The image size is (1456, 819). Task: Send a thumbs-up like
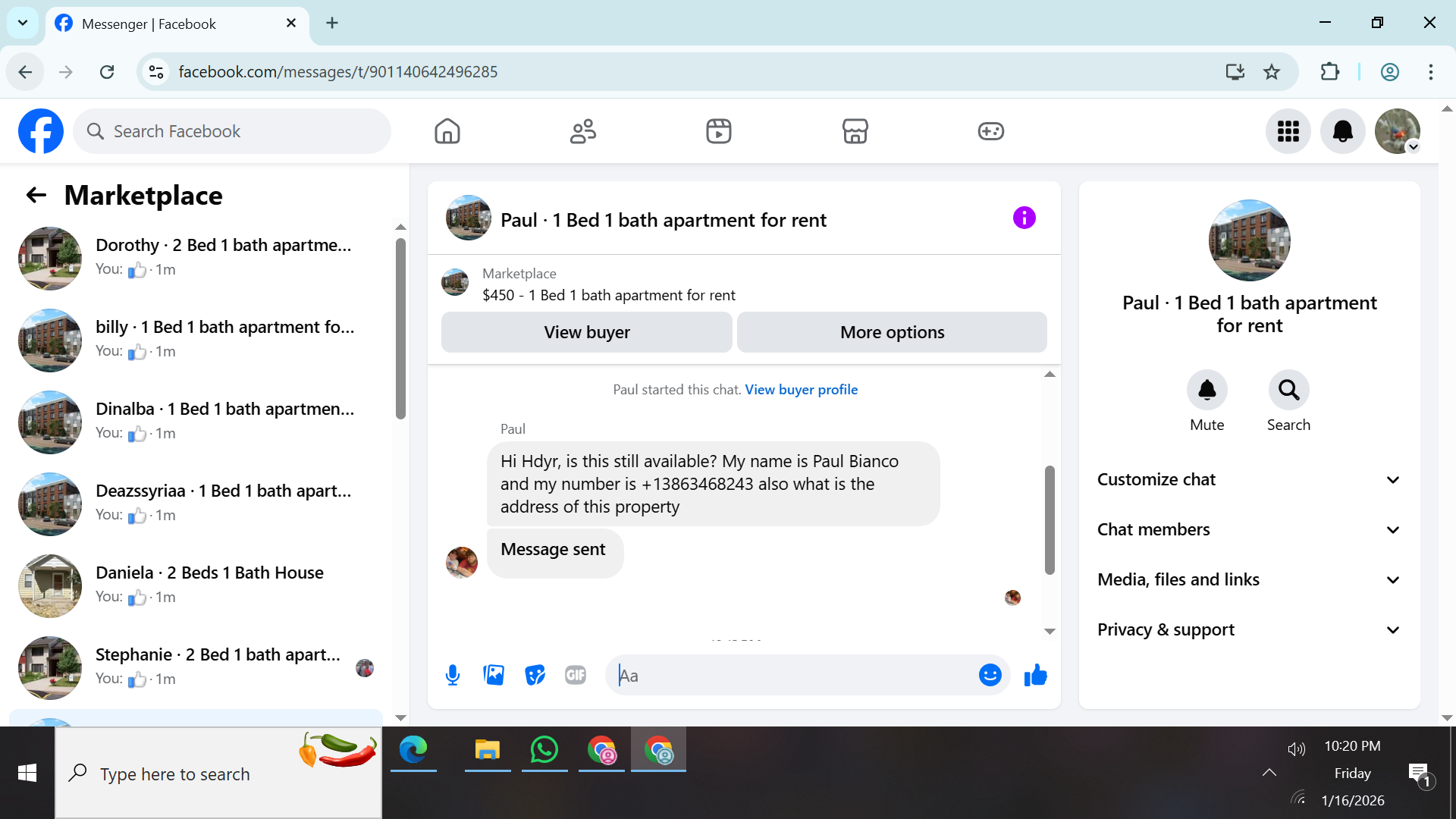pyautogui.click(x=1035, y=675)
